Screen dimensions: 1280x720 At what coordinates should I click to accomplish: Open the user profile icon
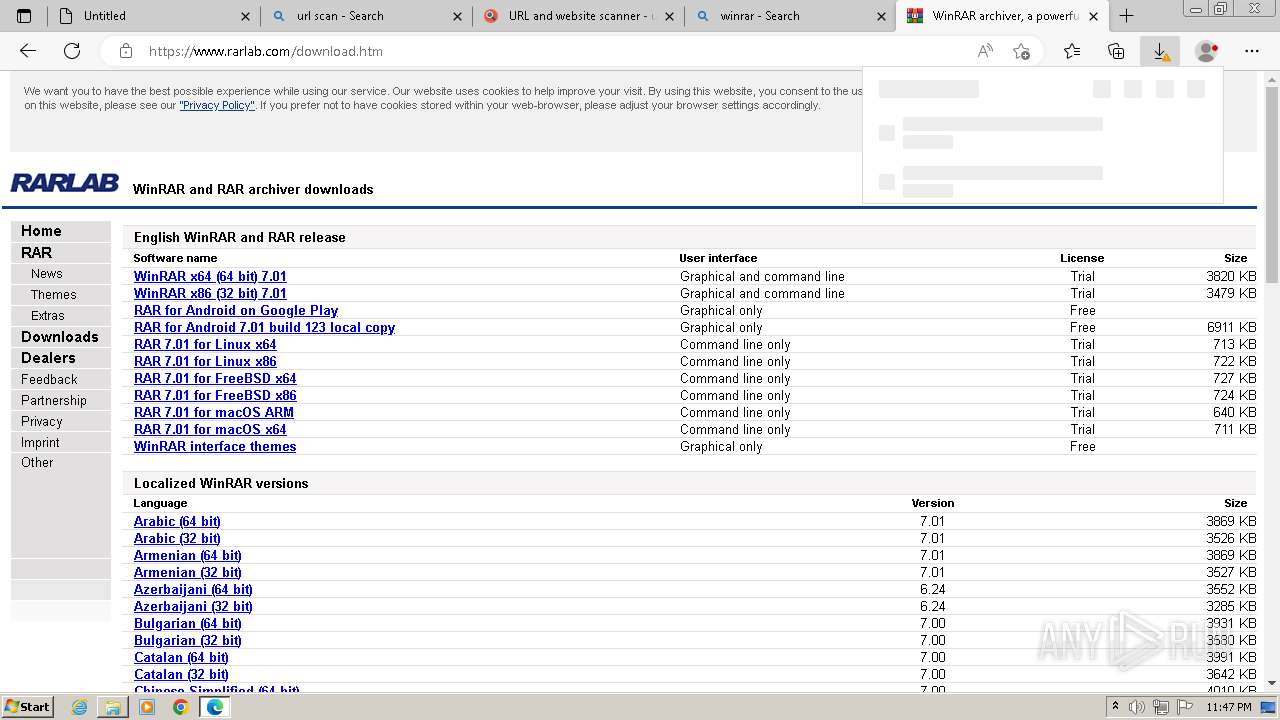(x=1207, y=51)
